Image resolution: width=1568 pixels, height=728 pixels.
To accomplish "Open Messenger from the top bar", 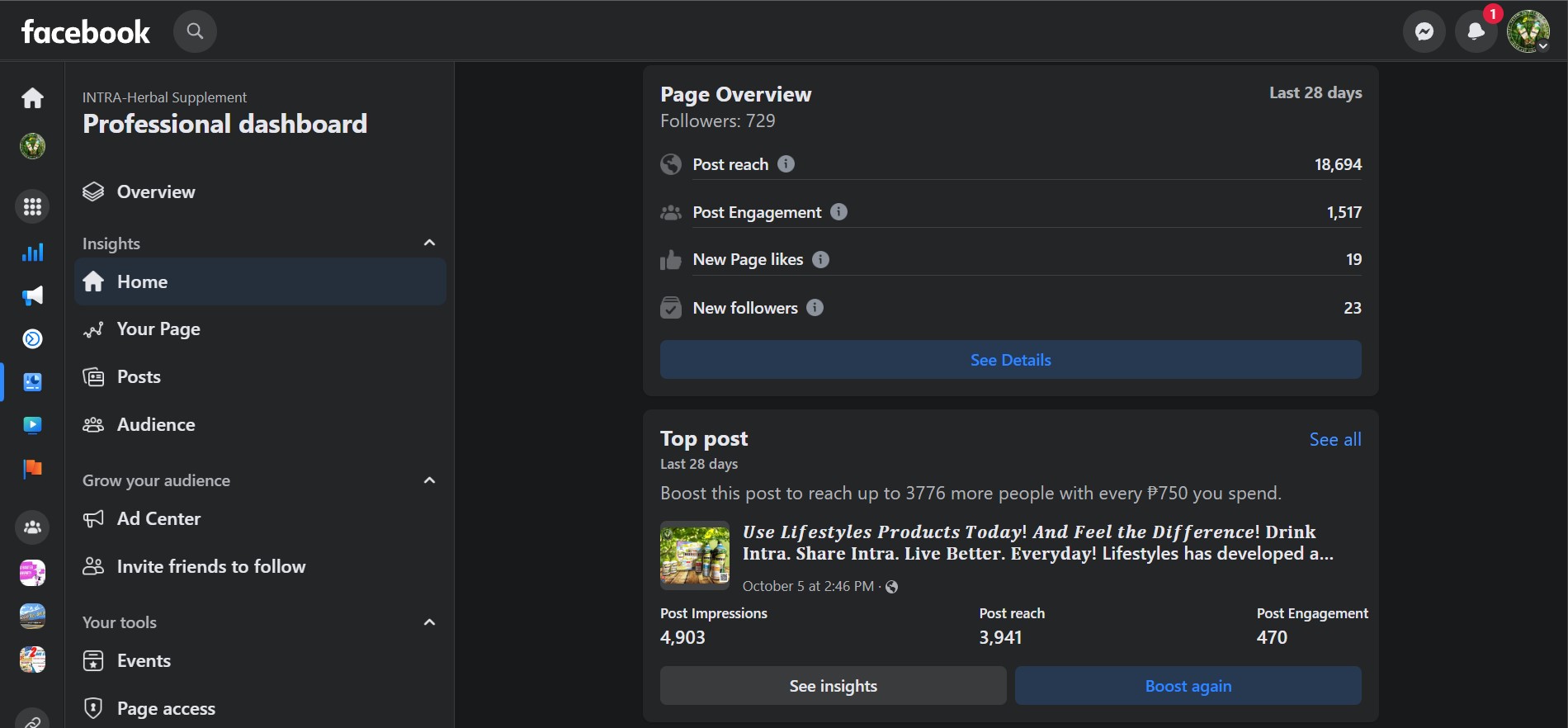I will pos(1424,31).
